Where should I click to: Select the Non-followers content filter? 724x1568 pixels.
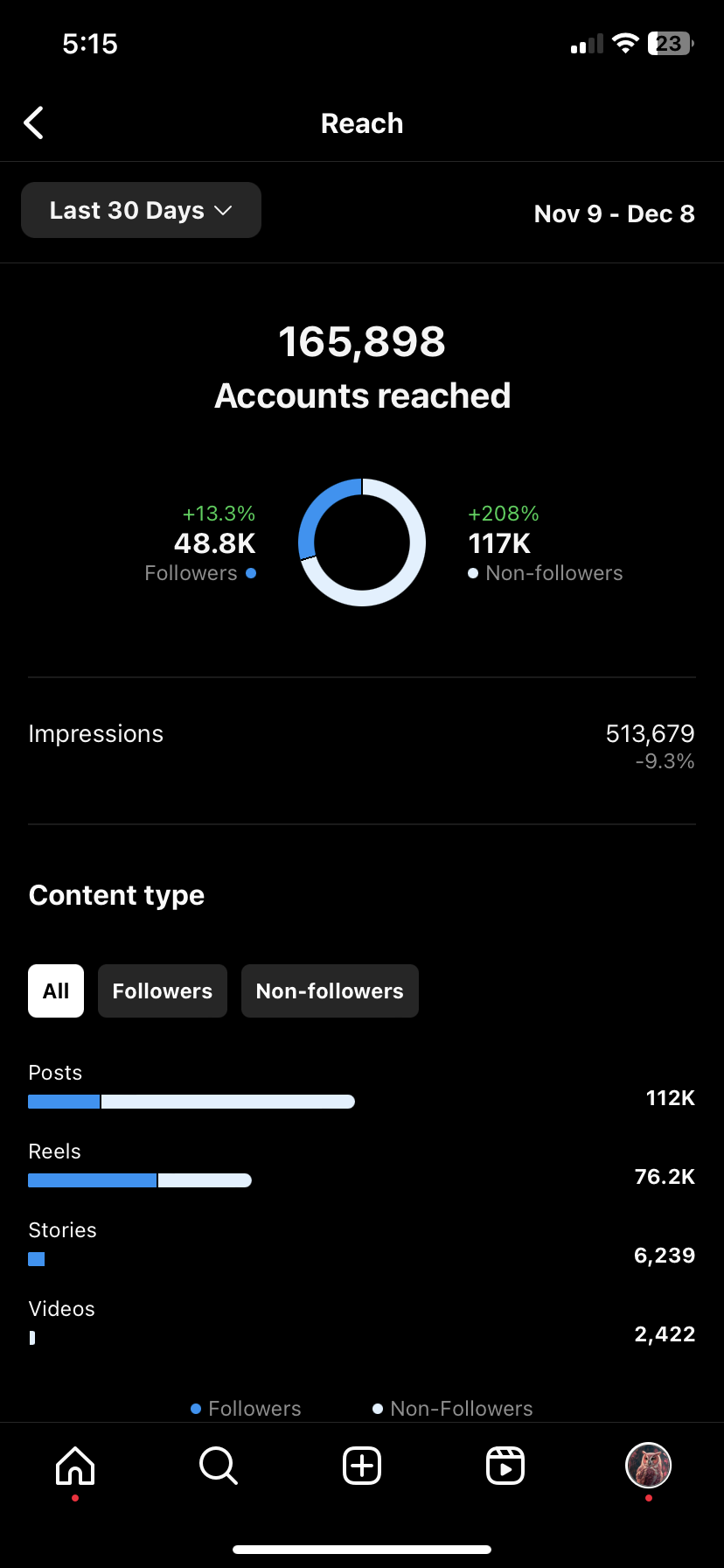pyautogui.click(x=330, y=990)
